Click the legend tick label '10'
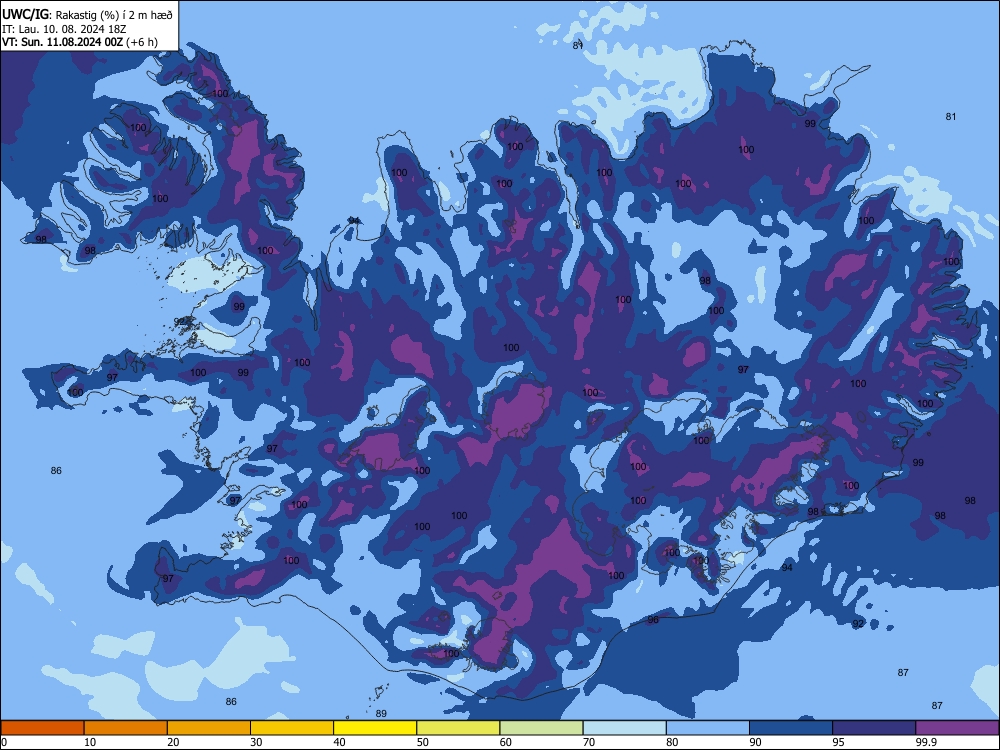Viewport: 1000px width, 750px height. pos(90,742)
